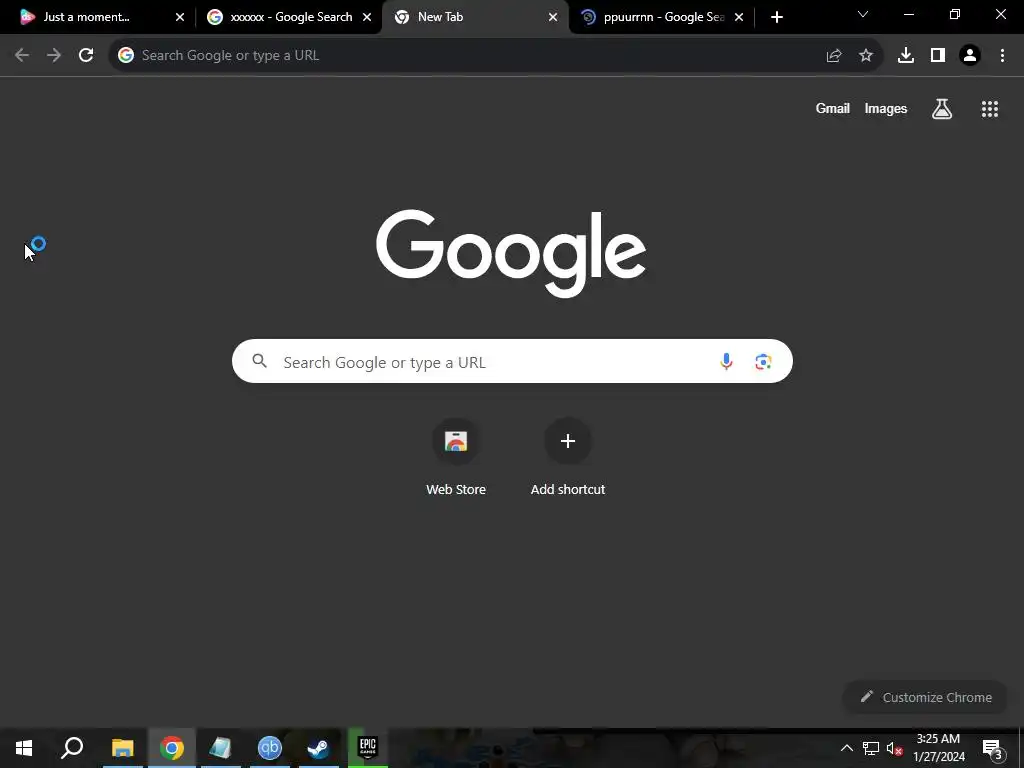Open the notification center icon

coord(993,748)
